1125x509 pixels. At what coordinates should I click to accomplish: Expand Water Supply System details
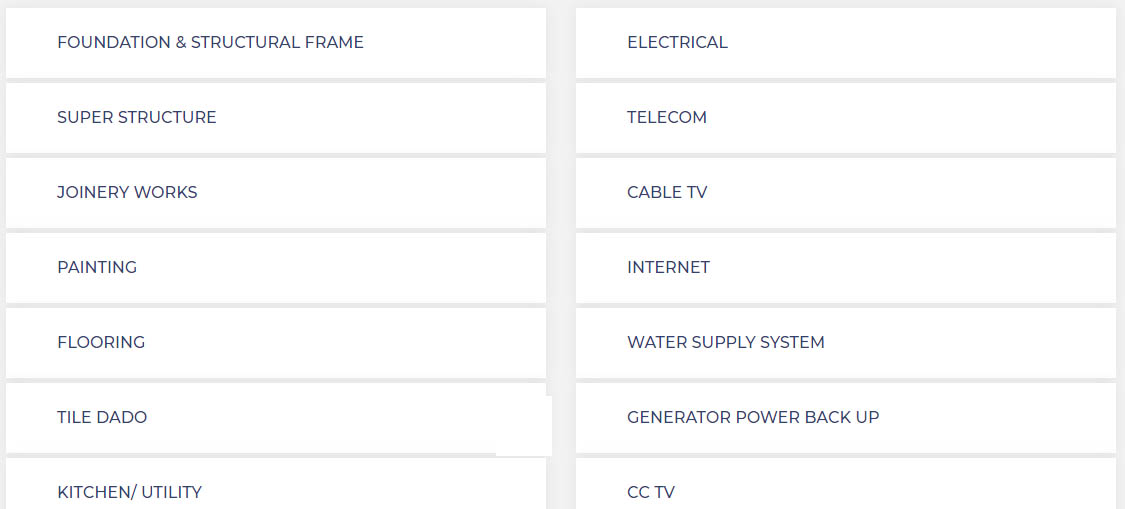[846, 342]
